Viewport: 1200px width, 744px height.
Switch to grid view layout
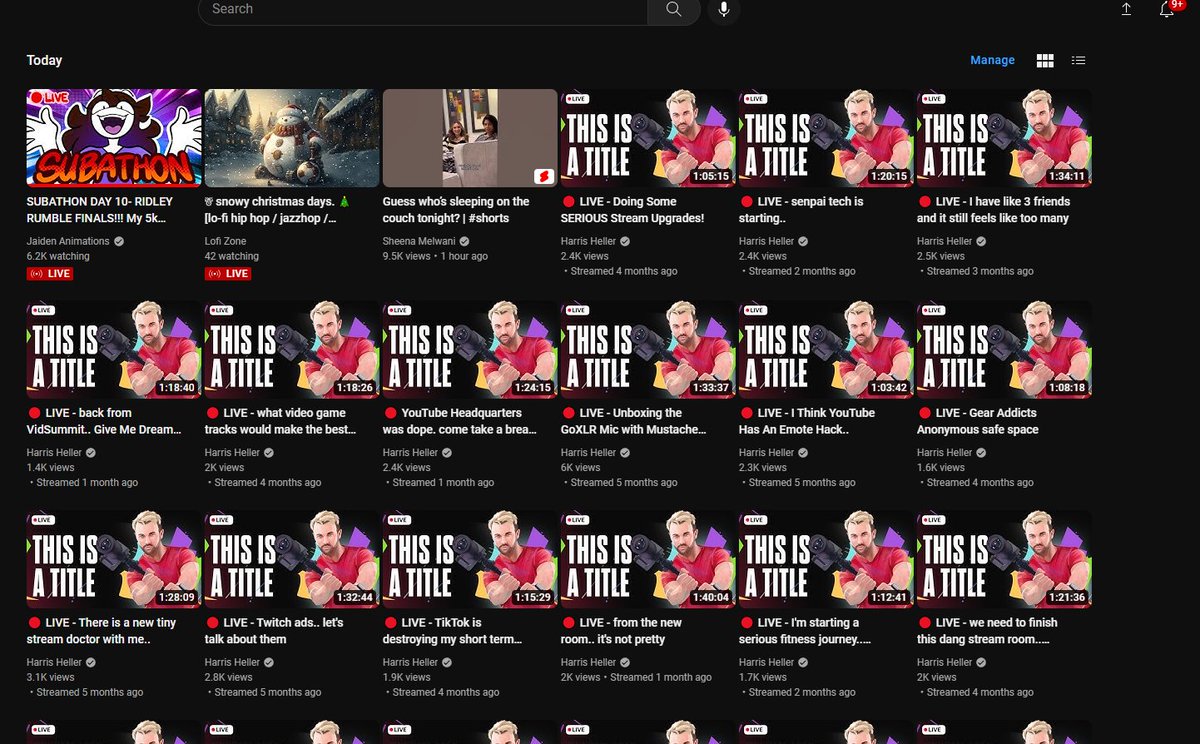[x=1045, y=61]
